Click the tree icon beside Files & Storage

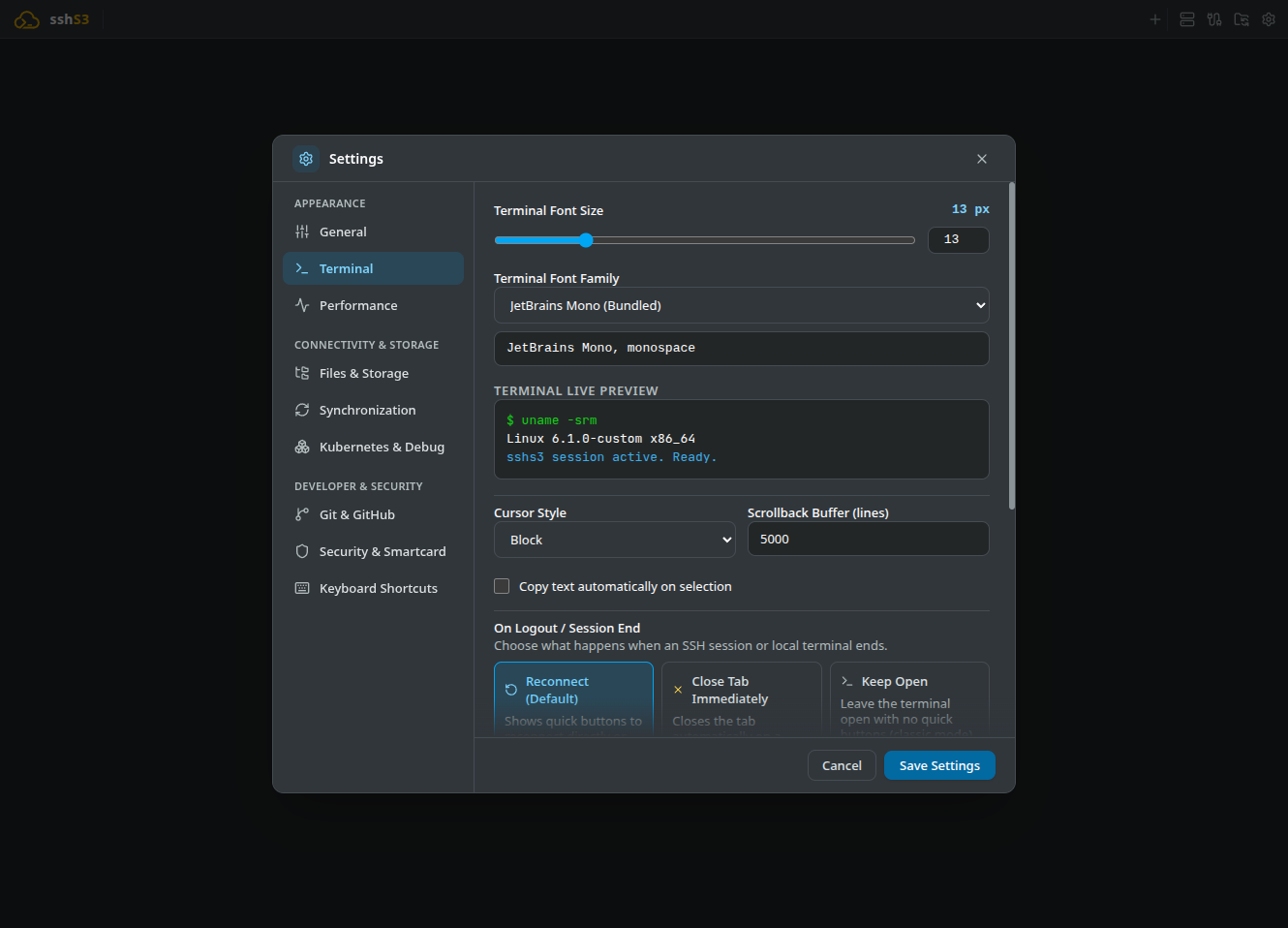pyautogui.click(x=302, y=373)
